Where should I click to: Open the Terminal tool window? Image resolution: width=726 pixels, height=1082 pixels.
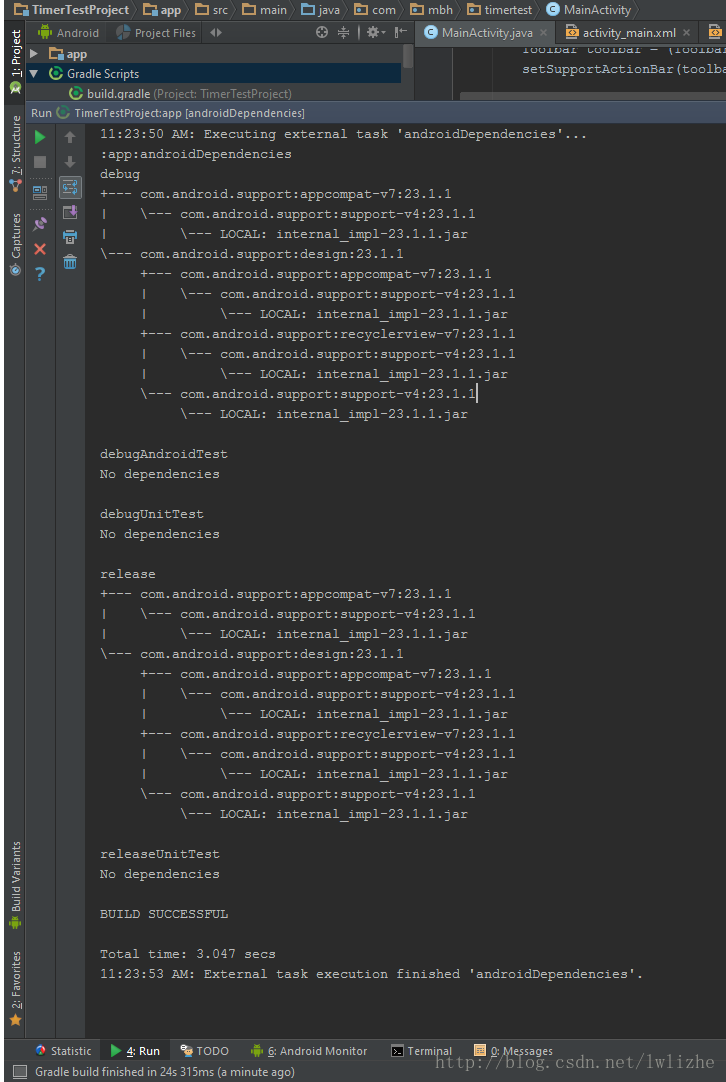click(422, 1051)
